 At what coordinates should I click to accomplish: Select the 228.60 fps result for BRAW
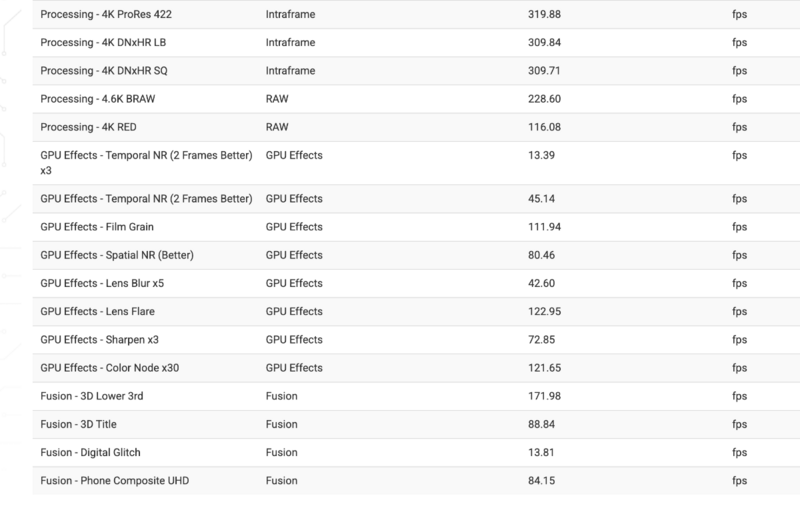tap(543, 100)
